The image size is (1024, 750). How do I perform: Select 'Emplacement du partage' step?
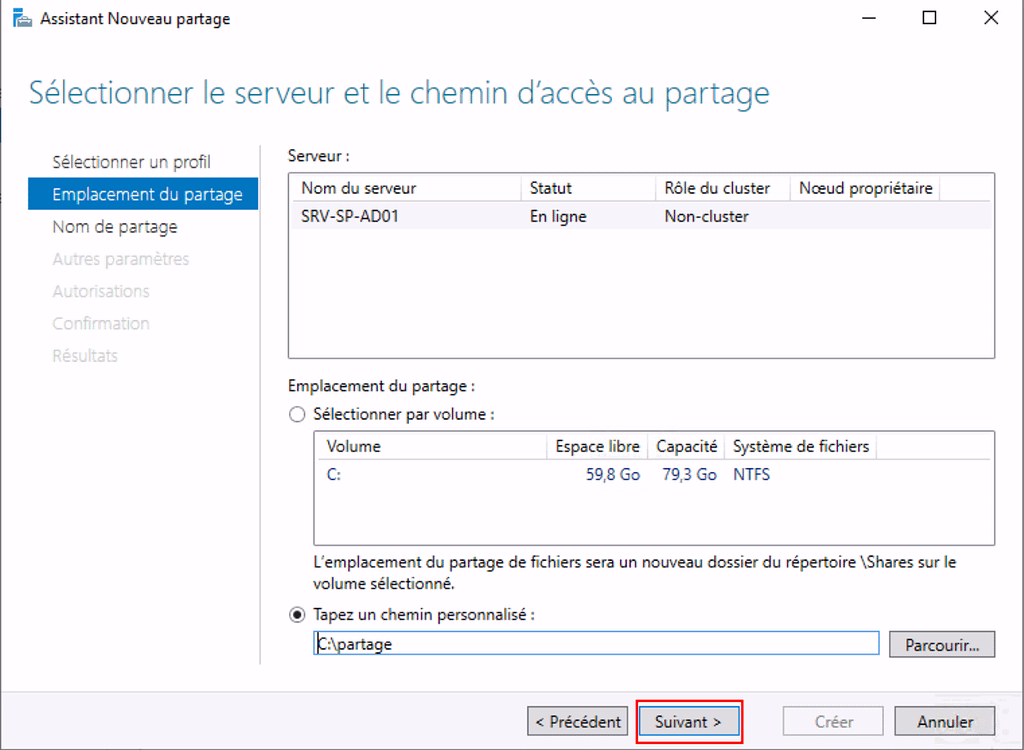tap(146, 194)
